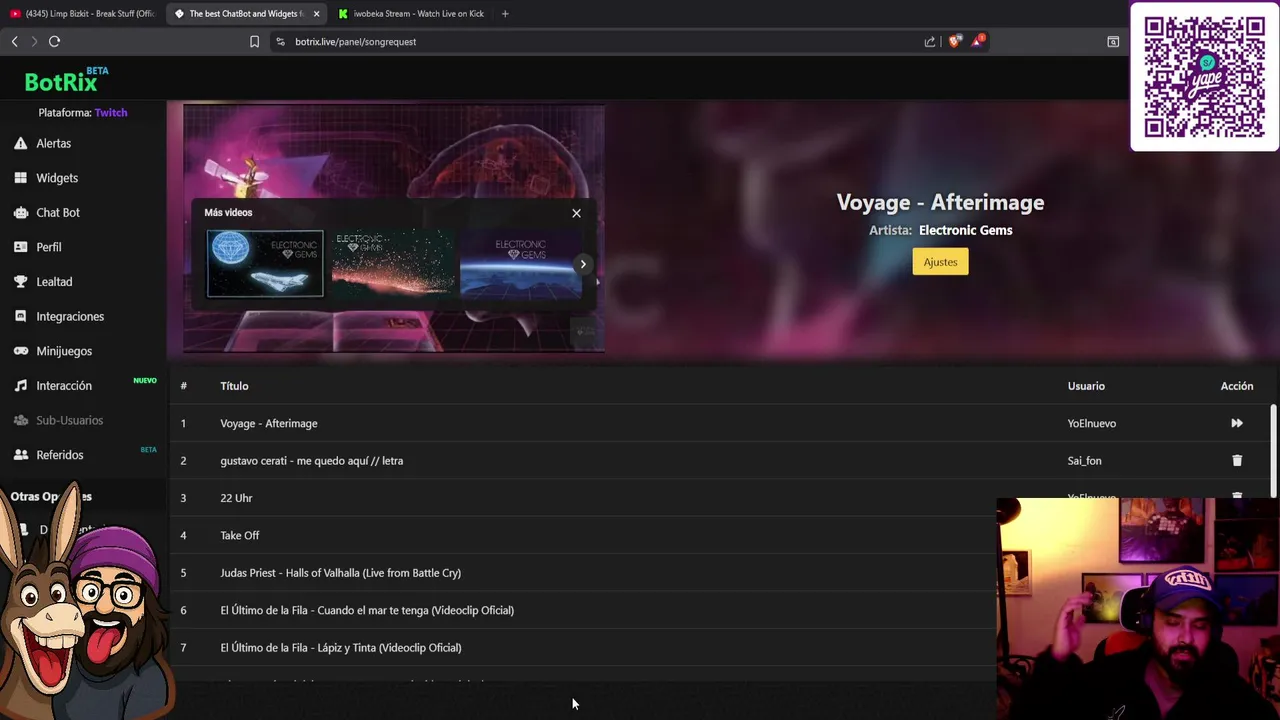
Task: Open the Widgets grid icon
Action: [20, 178]
